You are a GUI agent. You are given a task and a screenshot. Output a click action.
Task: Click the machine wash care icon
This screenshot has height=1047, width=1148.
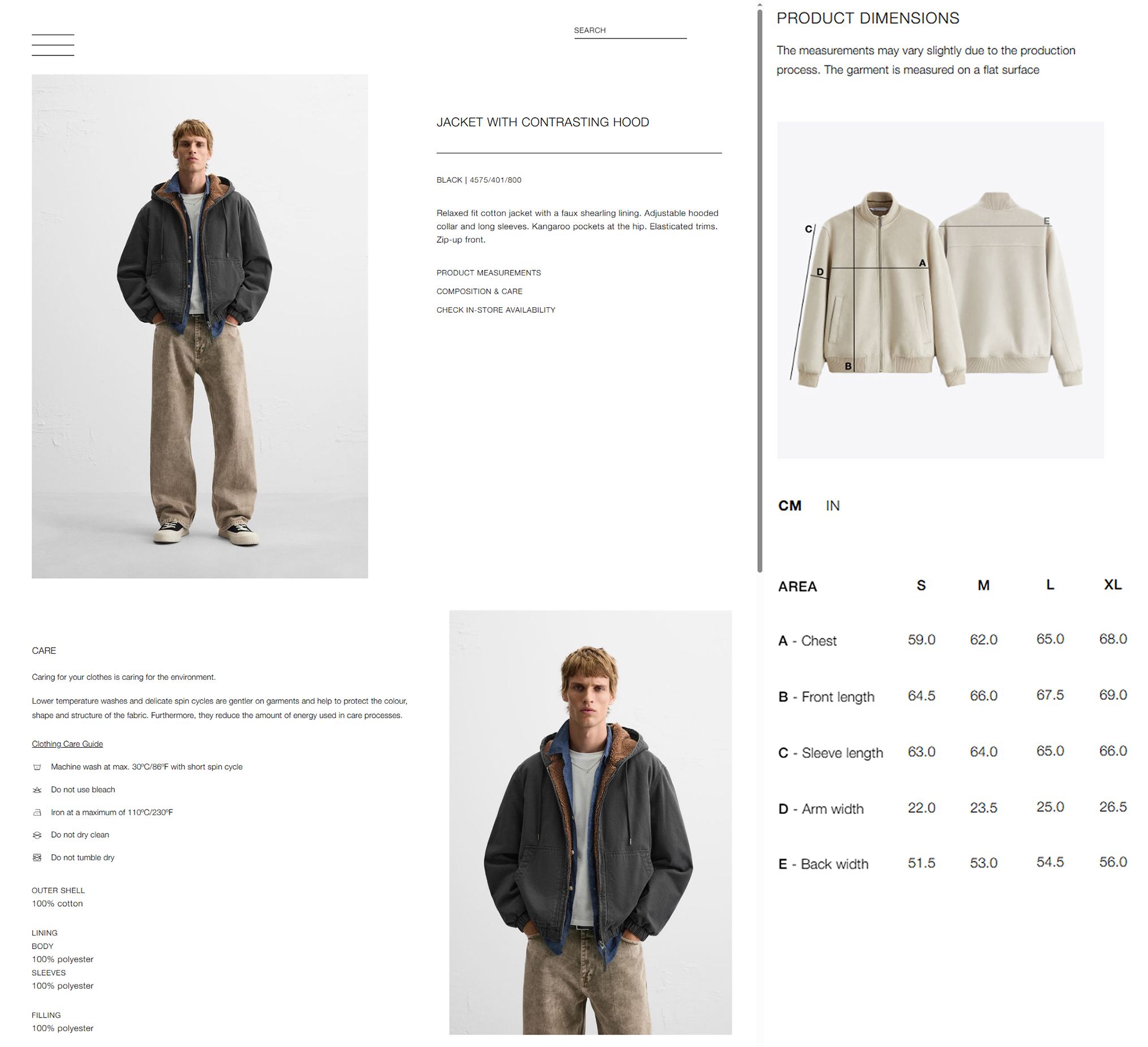[x=37, y=767]
